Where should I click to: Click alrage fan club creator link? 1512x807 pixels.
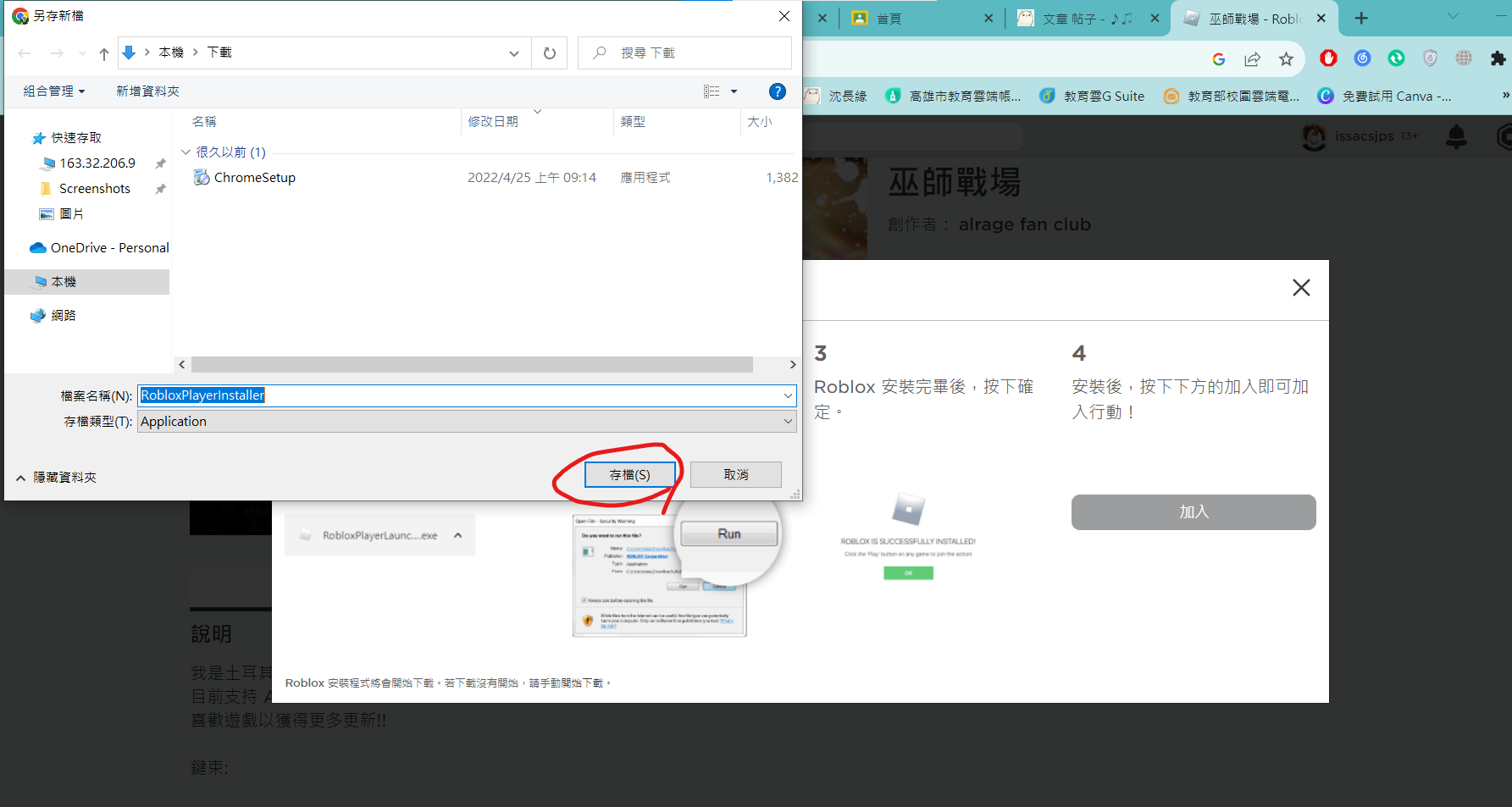pos(1024,224)
